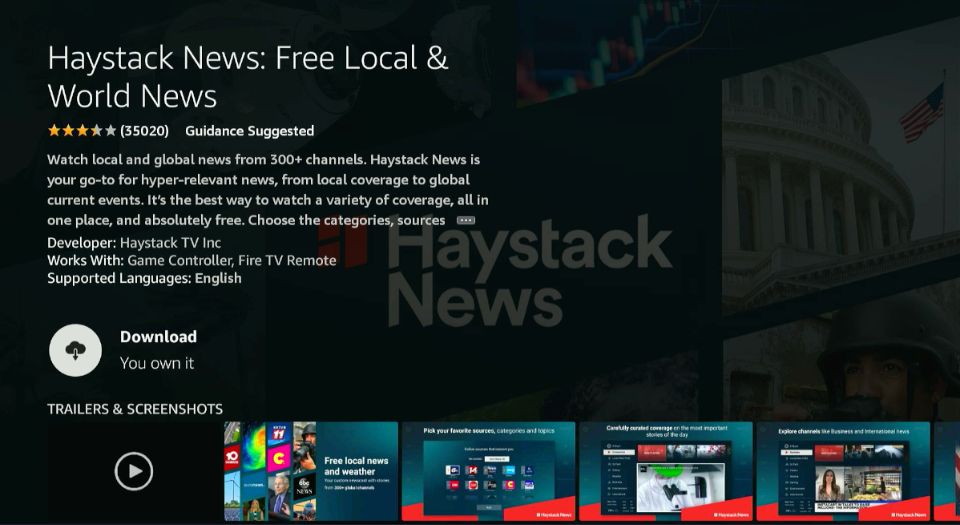Open the 'Free local news and weather' screenshot

click(311, 471)
